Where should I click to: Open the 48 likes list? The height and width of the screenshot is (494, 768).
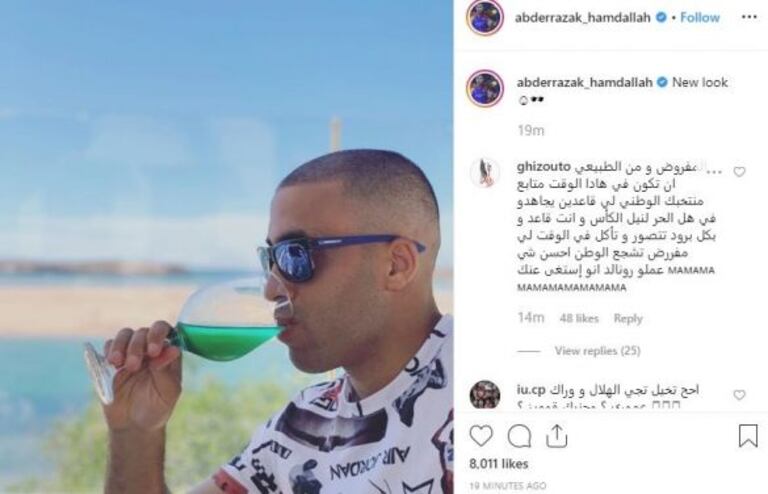click(x=579, y=318)
